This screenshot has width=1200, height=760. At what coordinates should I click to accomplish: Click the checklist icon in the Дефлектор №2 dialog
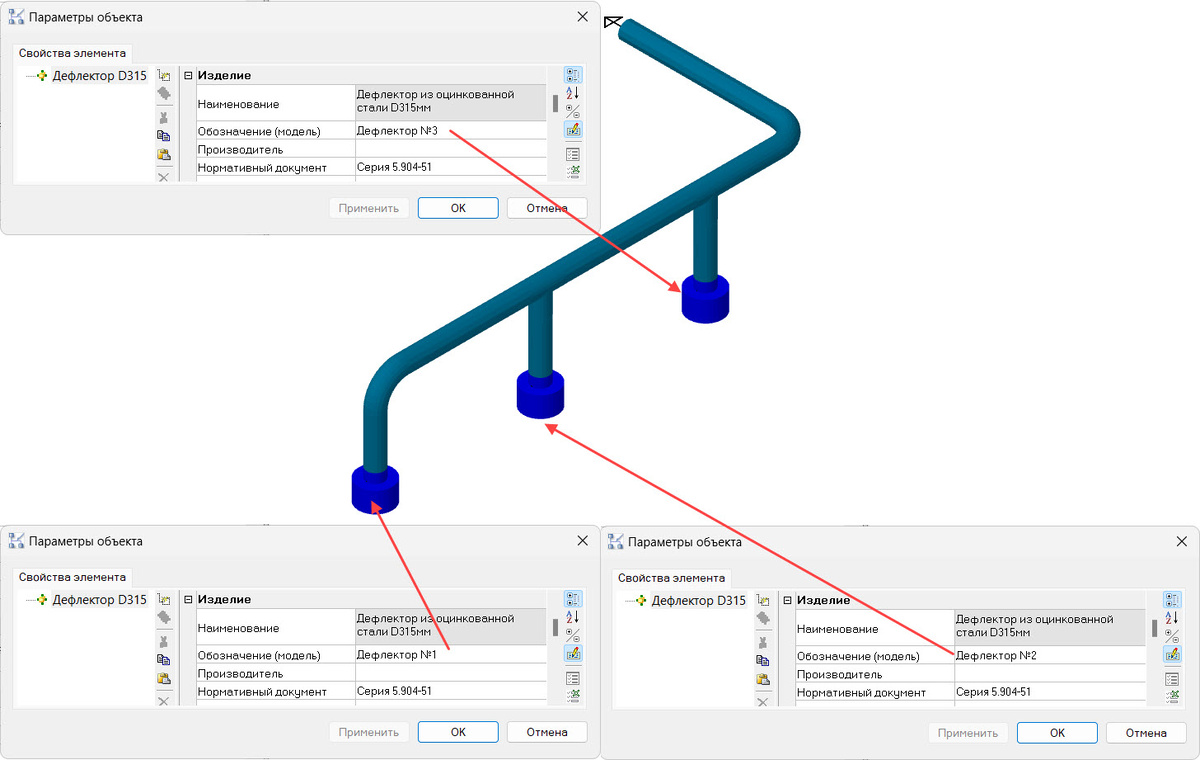click(x=1172, y=697)
